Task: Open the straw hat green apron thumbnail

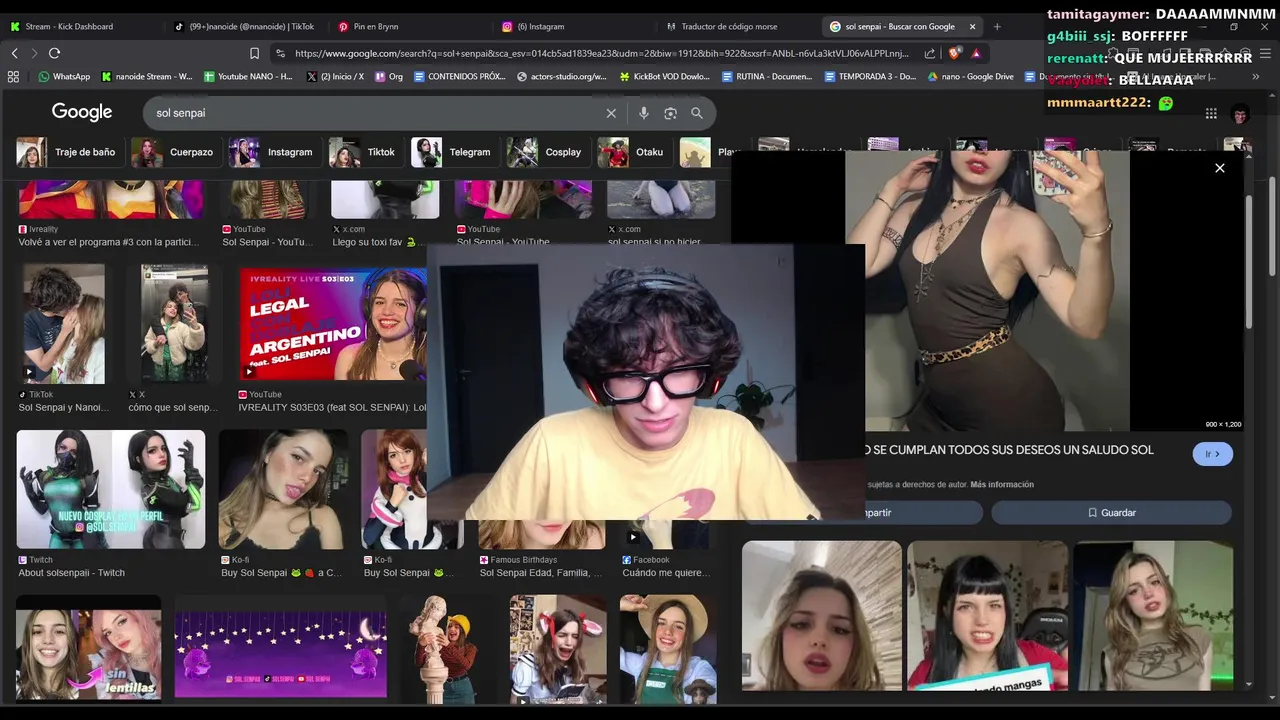Action: [667, 650]
